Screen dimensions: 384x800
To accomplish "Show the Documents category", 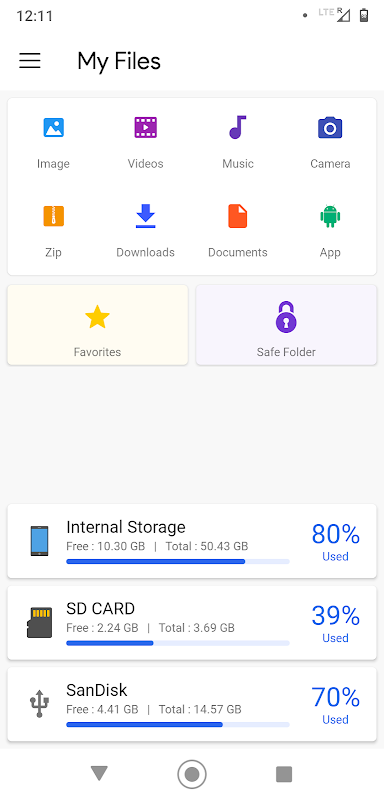I will point(238,231).
